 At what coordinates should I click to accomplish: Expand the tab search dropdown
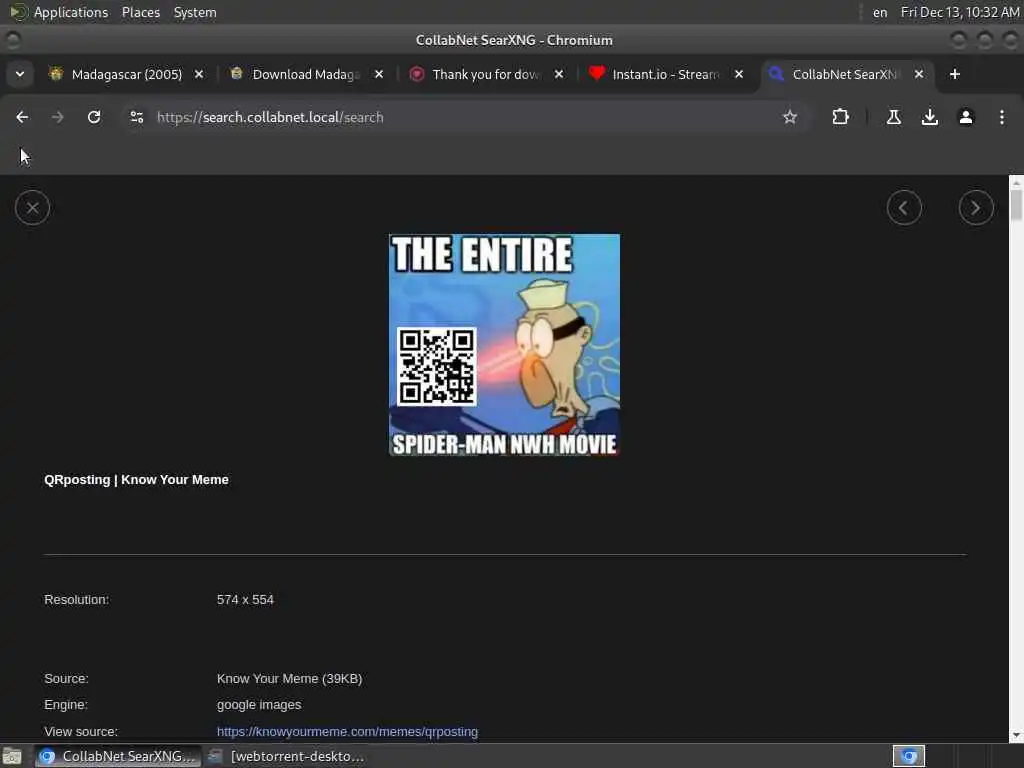point(20,74)
